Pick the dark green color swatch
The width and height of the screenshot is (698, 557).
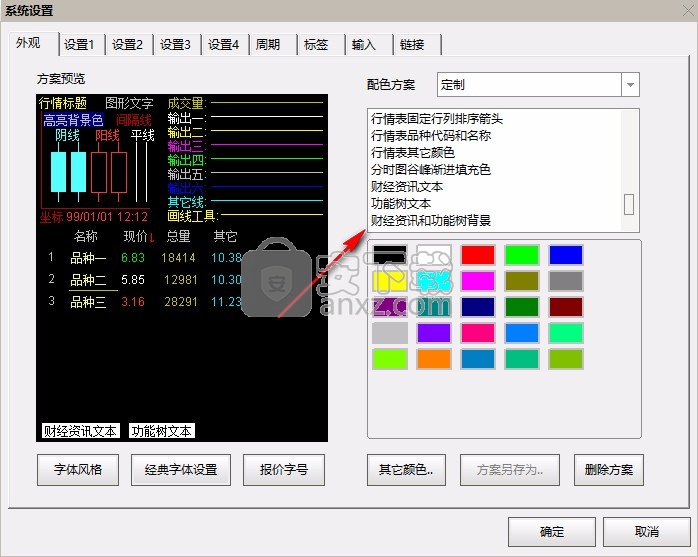tap(522, 307)
